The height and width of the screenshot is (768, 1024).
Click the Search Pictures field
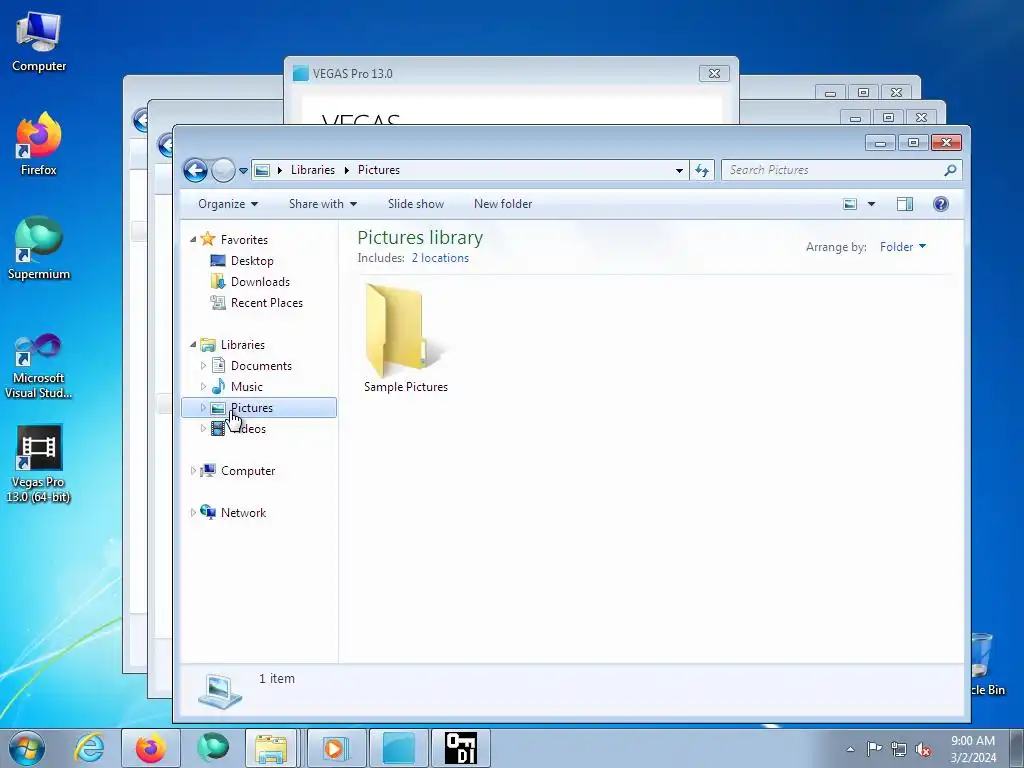click(841, 170)
